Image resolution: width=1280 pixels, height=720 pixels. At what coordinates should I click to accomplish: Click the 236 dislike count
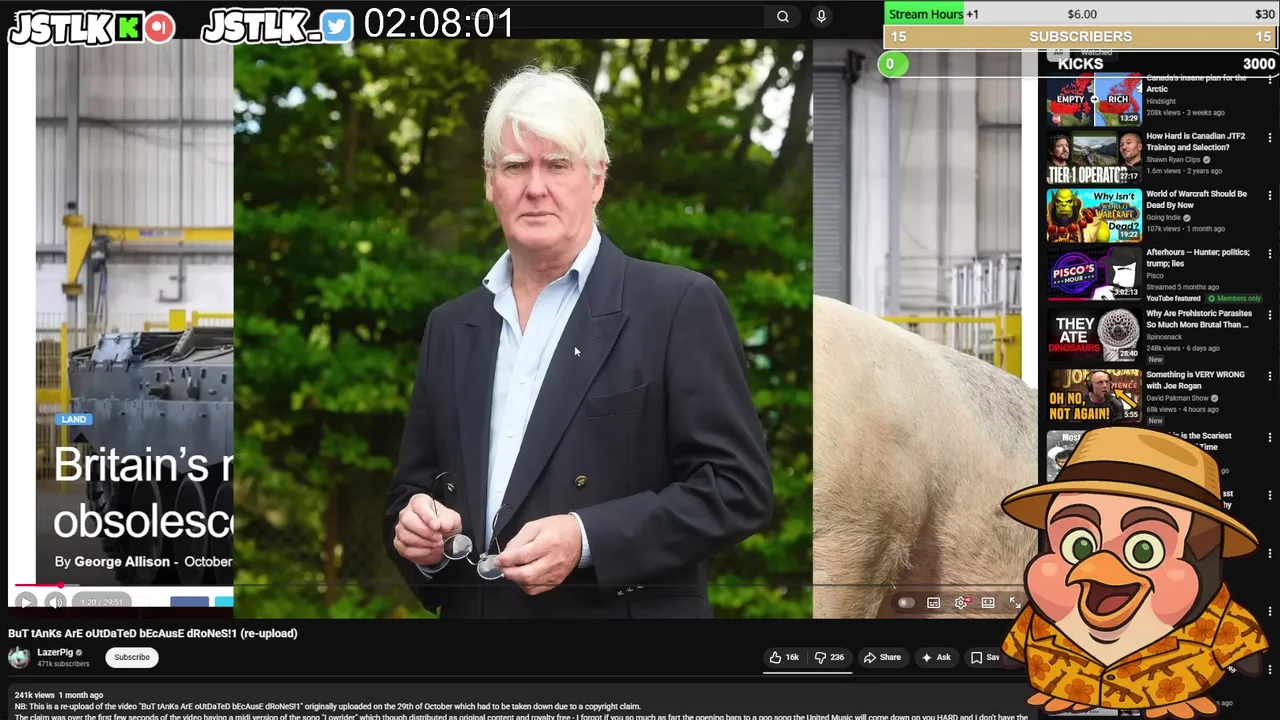pos(837,657)
